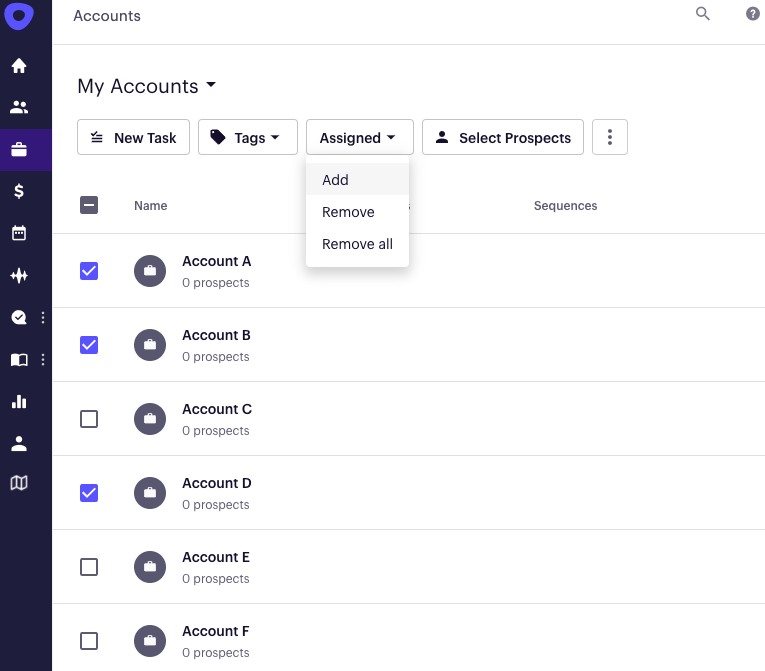Click the Outreach logo icon
This screenshot has width=765, height=671.
(19, 15)
